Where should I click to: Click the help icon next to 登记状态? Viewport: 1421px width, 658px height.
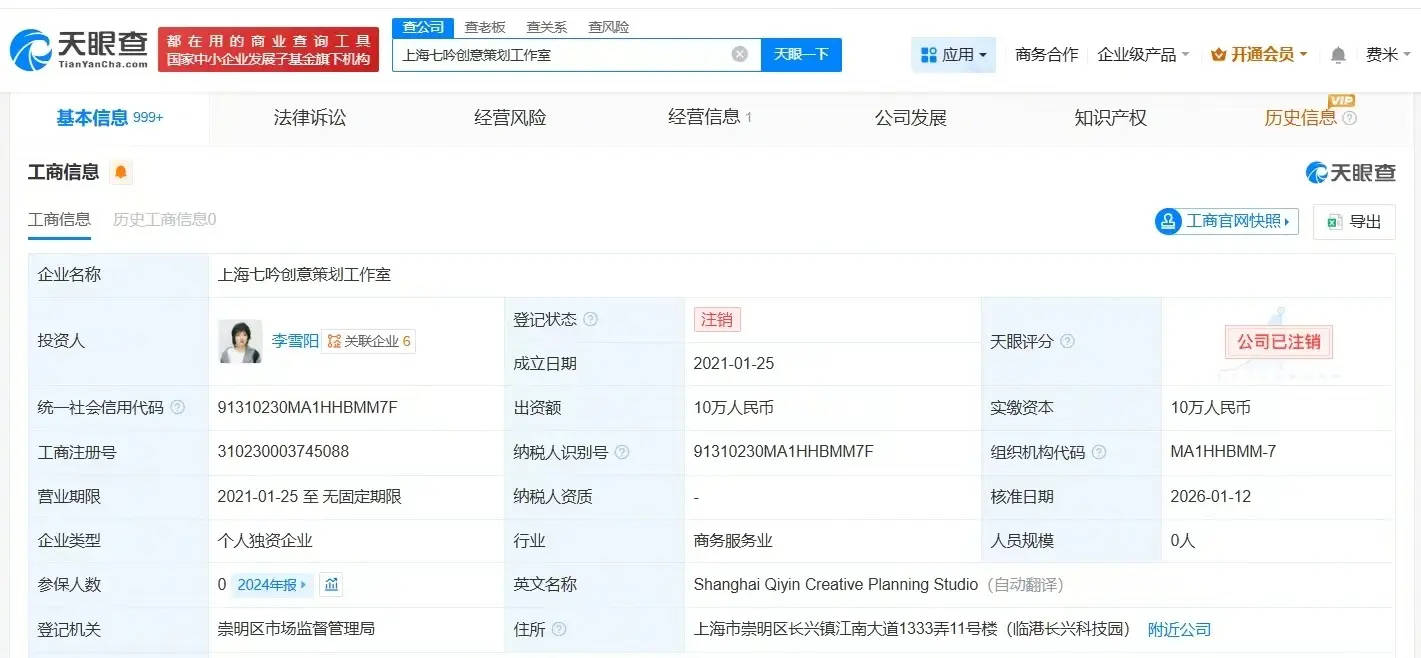point(591,320)
